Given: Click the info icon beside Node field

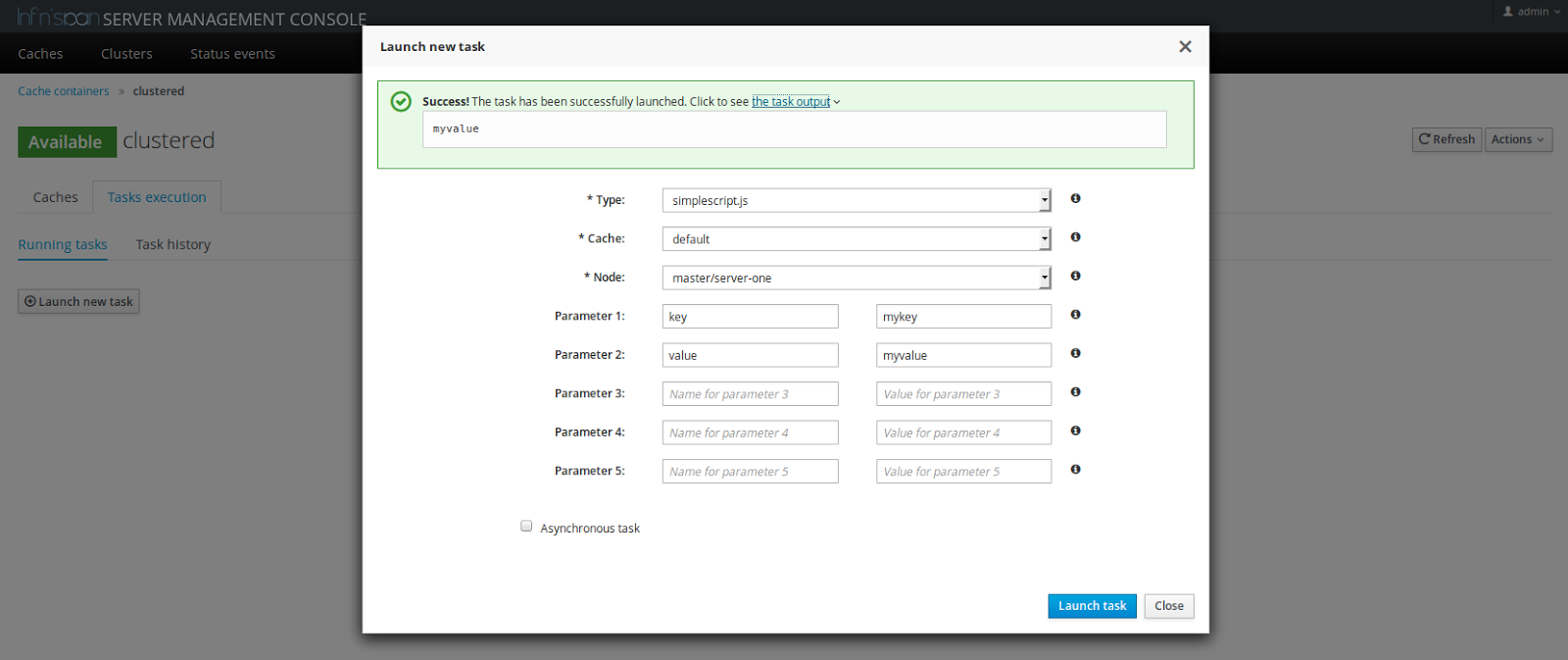Looking at the screenshot, I should (1075, 276).
